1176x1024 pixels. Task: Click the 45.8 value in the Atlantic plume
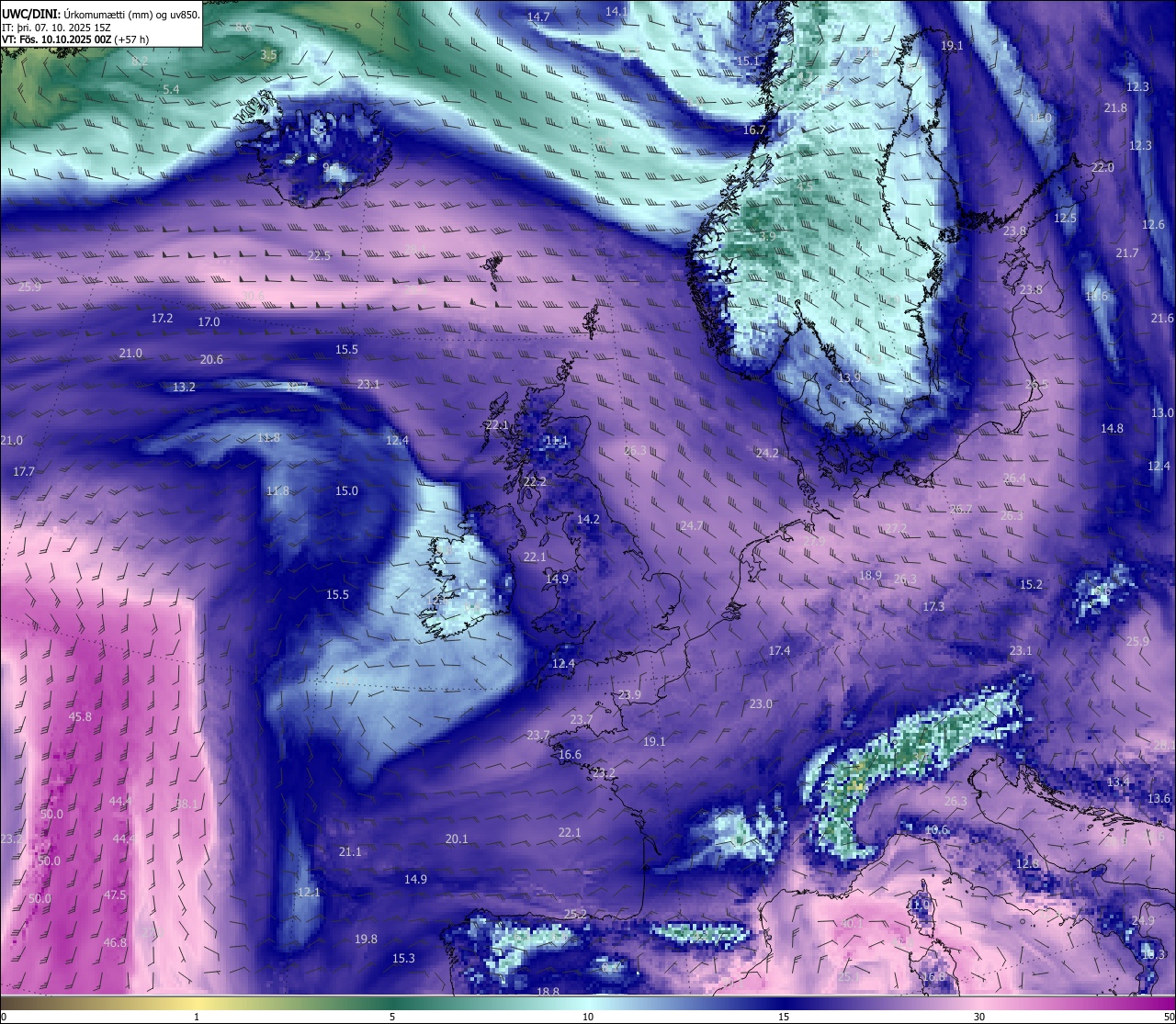(x=80, y=716)
